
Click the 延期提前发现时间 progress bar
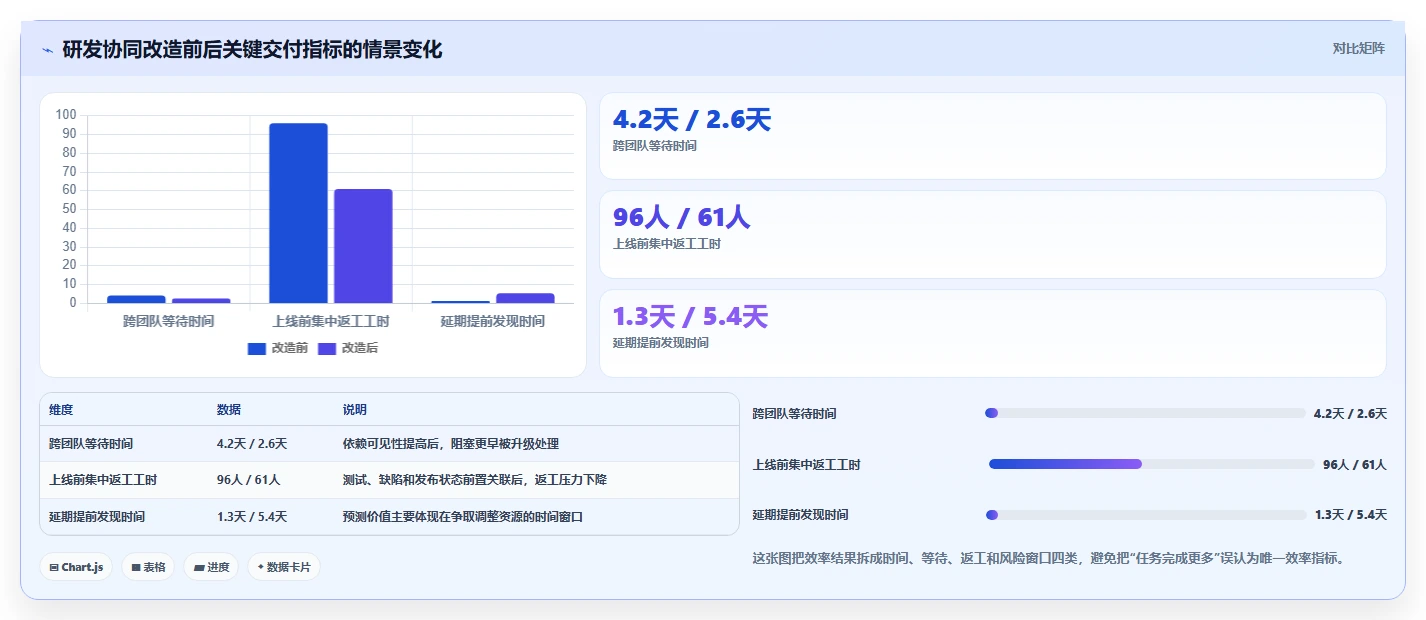click(1145, 515)
